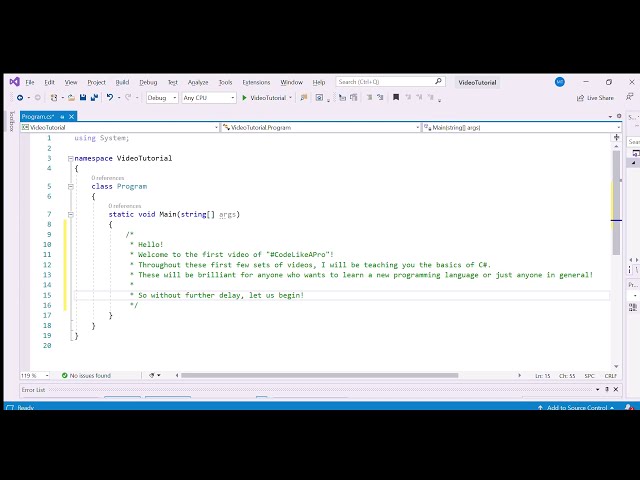Open the Build menu

point(122,82)
